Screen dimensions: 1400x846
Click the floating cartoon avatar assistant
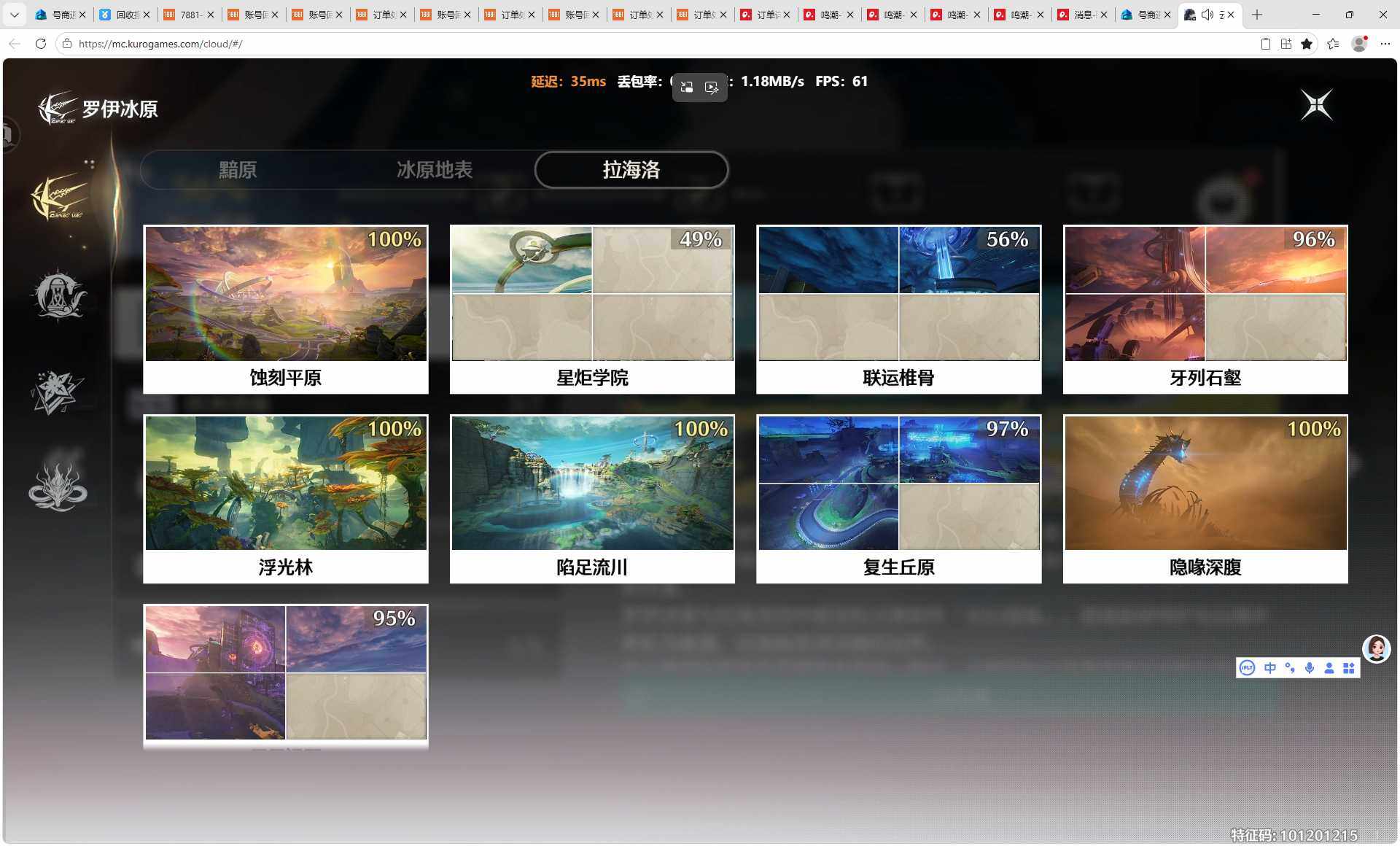[x=1377, y=648]
